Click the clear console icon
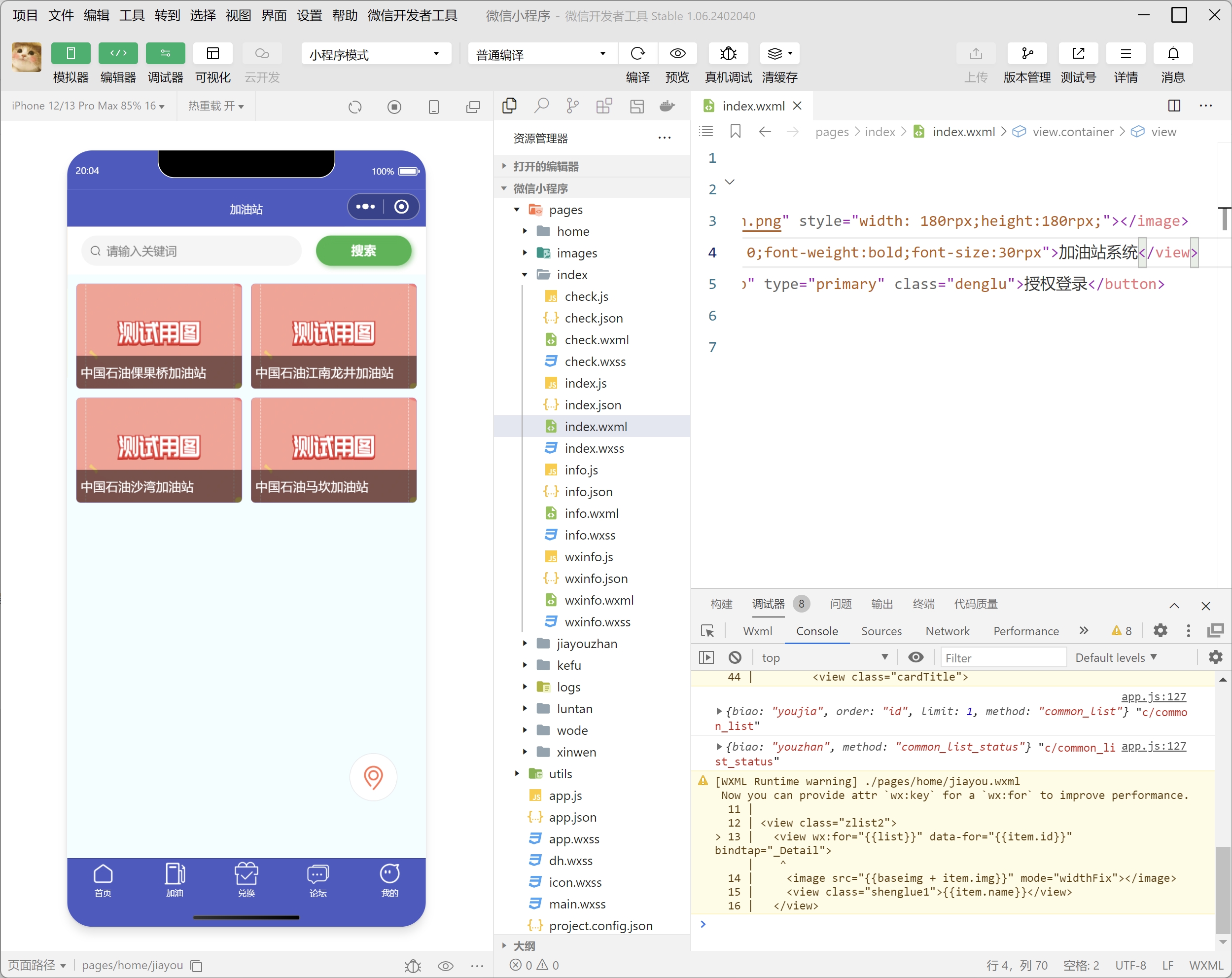The width and height of the screenshot is (1232, 978). (x=735, y=657)
